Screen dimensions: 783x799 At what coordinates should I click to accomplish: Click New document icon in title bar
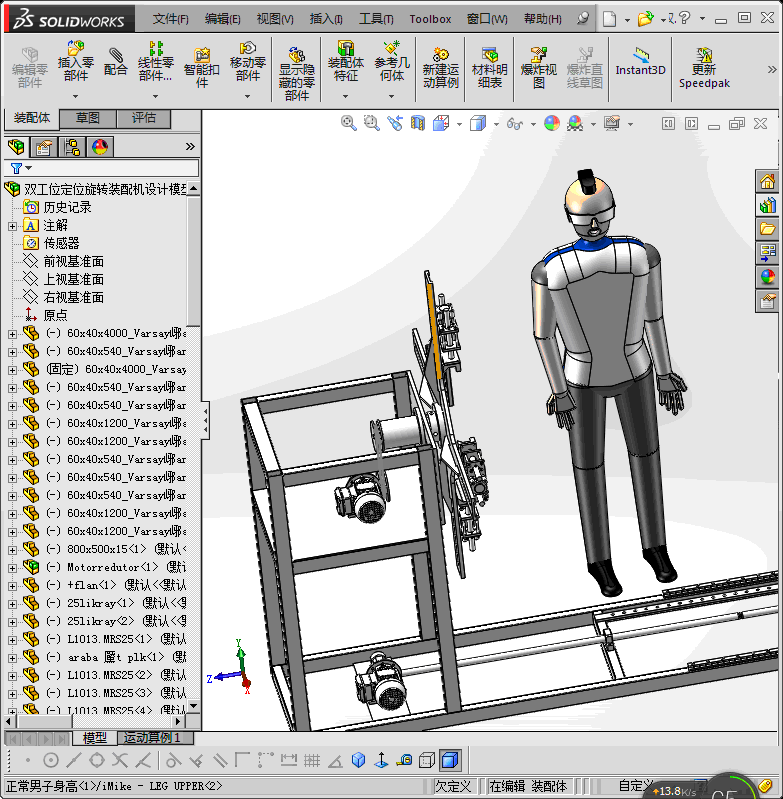[x=609, y=19]
